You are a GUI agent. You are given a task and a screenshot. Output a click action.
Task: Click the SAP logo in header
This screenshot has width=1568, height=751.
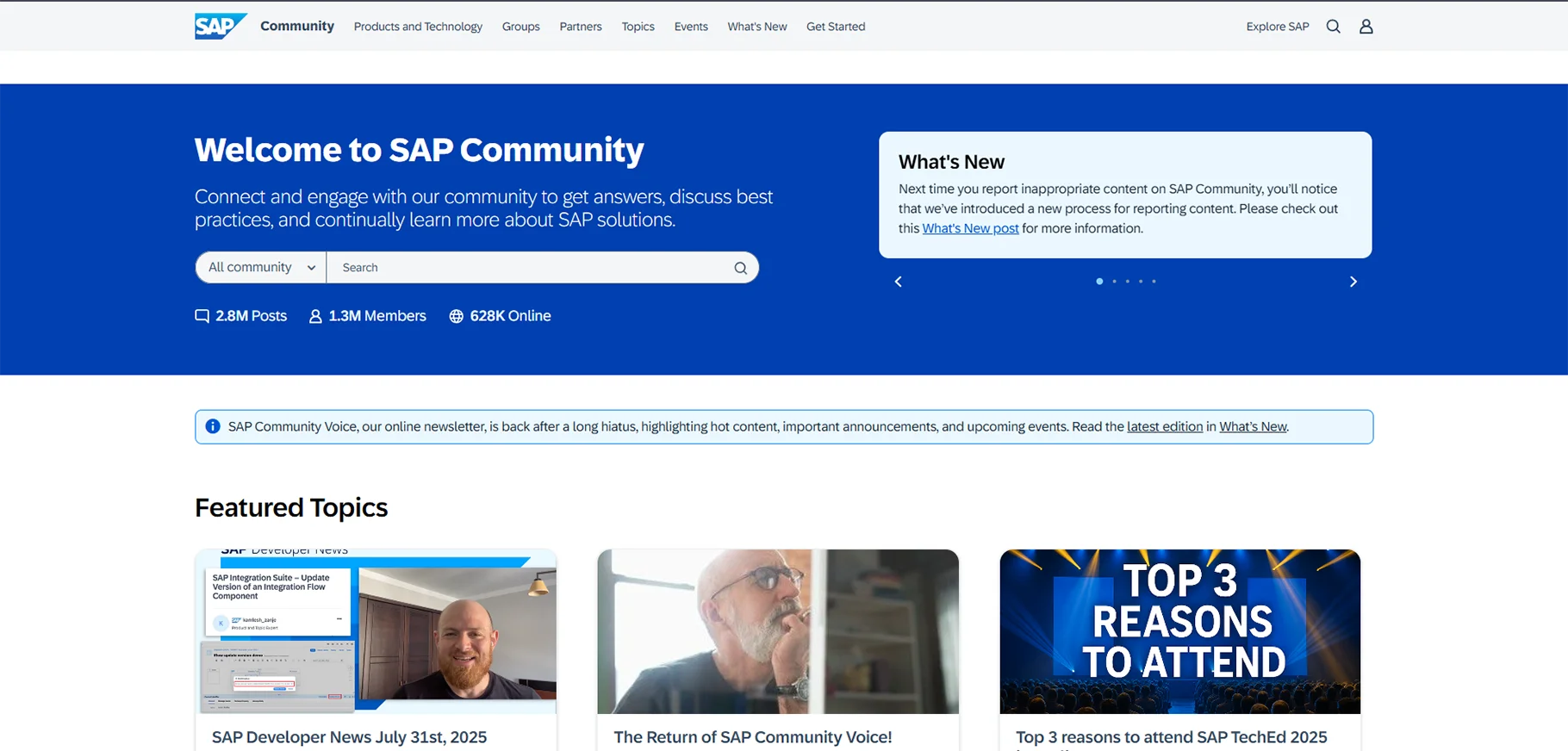pyautogui.click(x=221, y=27)
